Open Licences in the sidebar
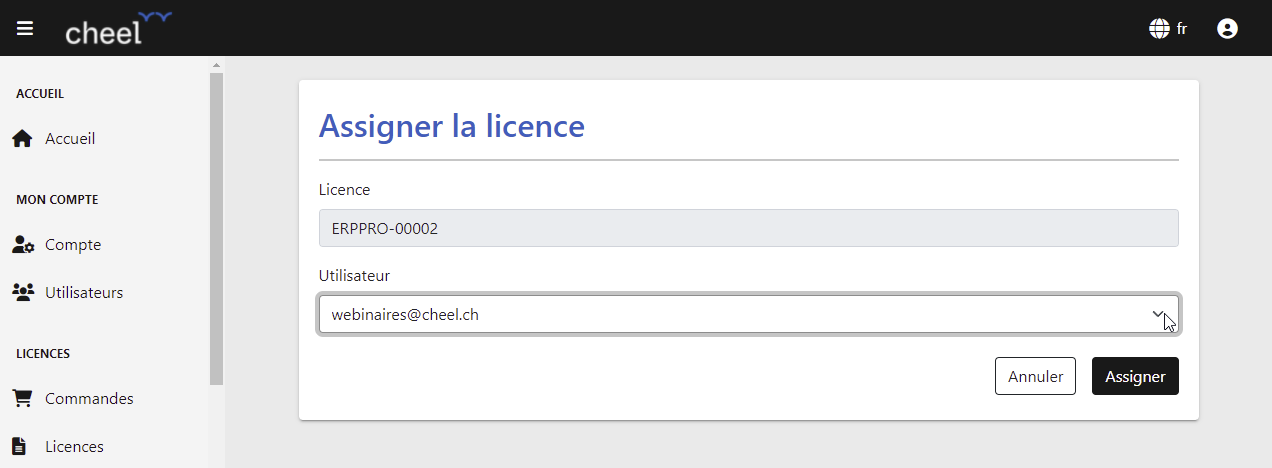The height and width of the screenshot is (468, 1272). (x=74, y=447)
